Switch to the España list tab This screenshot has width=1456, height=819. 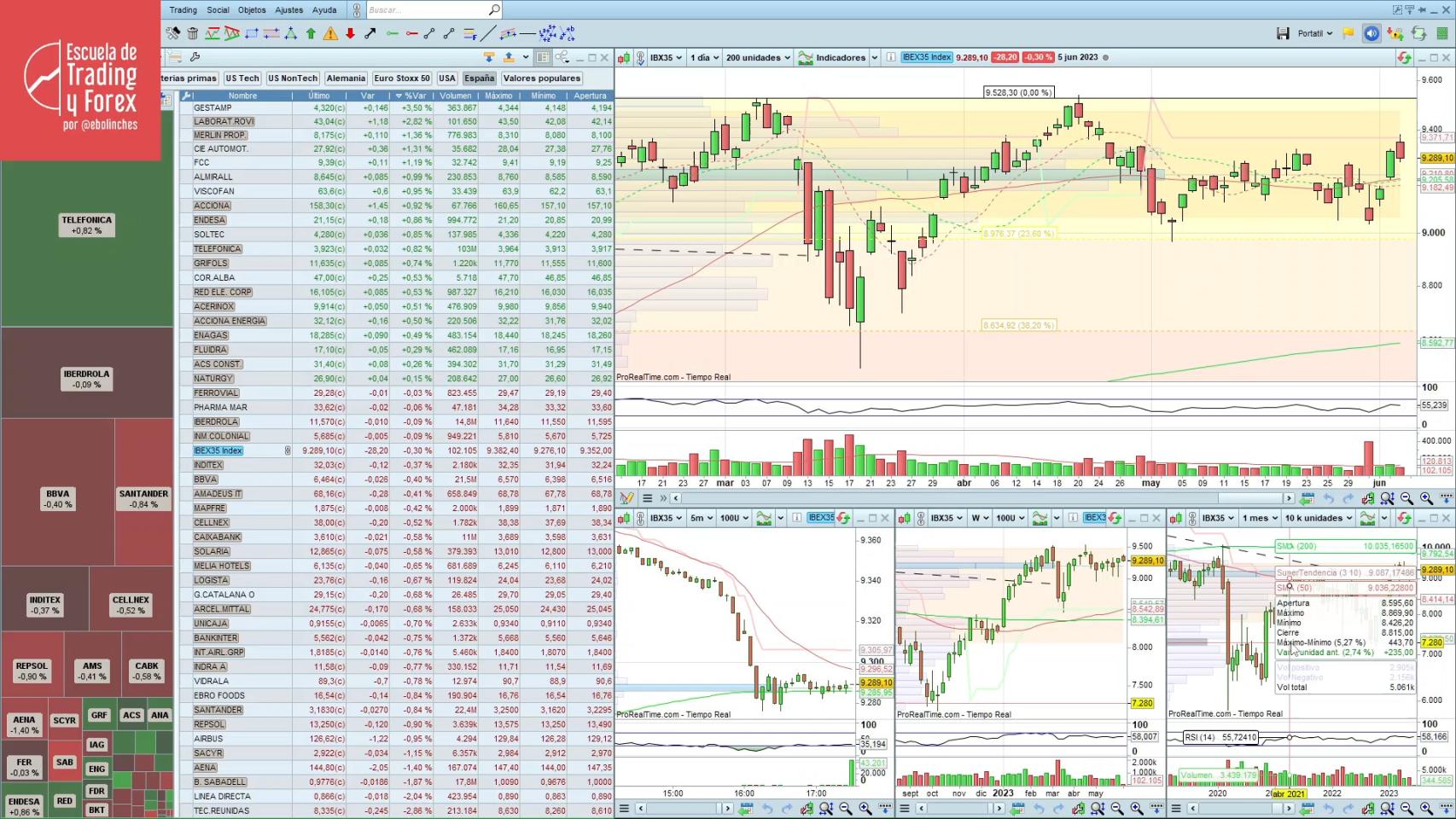[479, 78]
